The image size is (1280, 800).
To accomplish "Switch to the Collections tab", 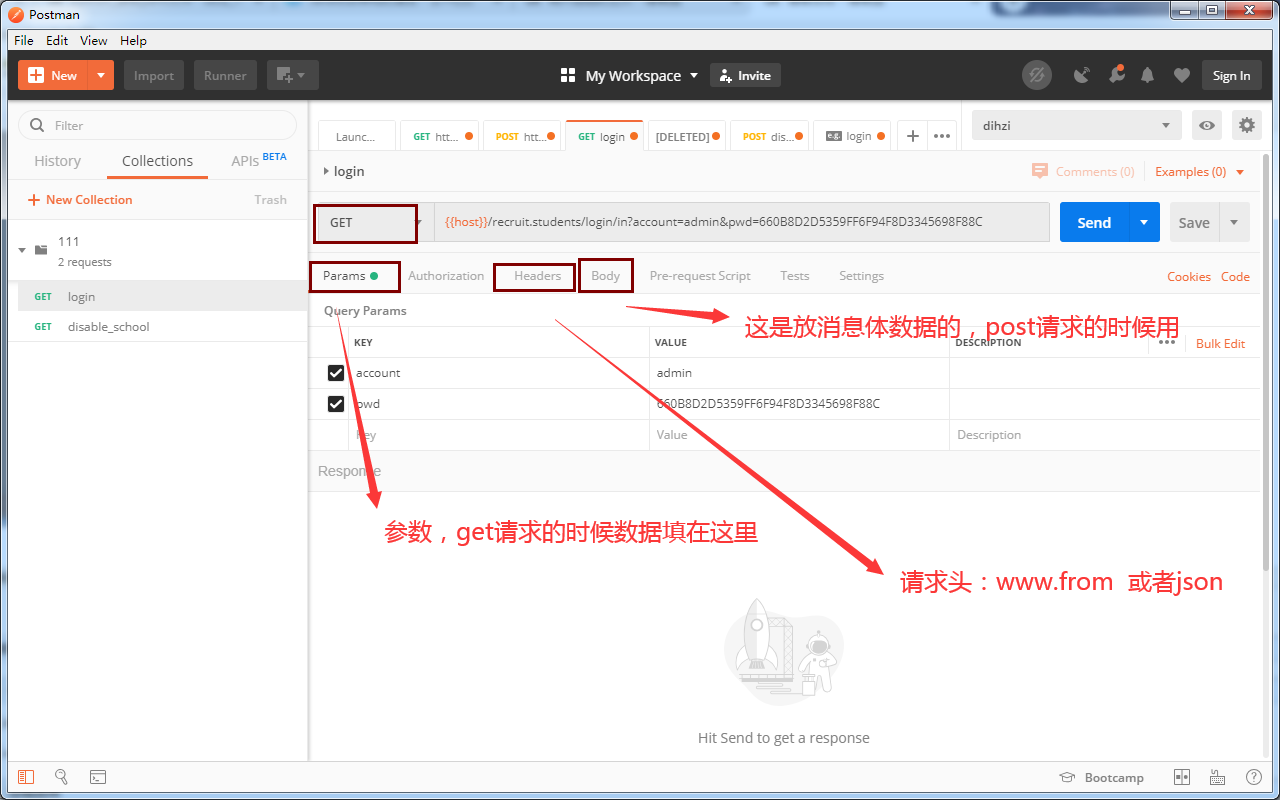I will tap(157, 161).
